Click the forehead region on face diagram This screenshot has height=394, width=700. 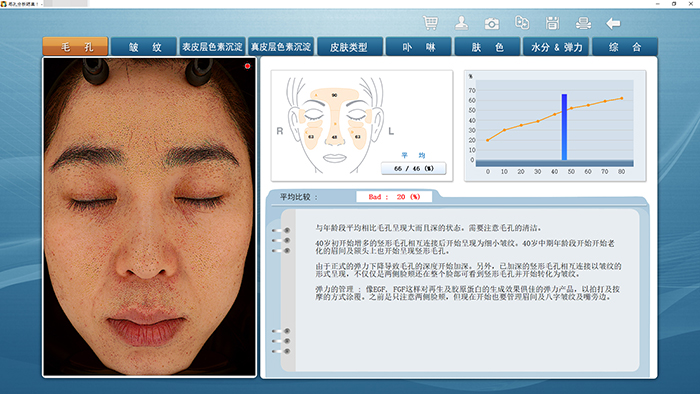point(334,95)
